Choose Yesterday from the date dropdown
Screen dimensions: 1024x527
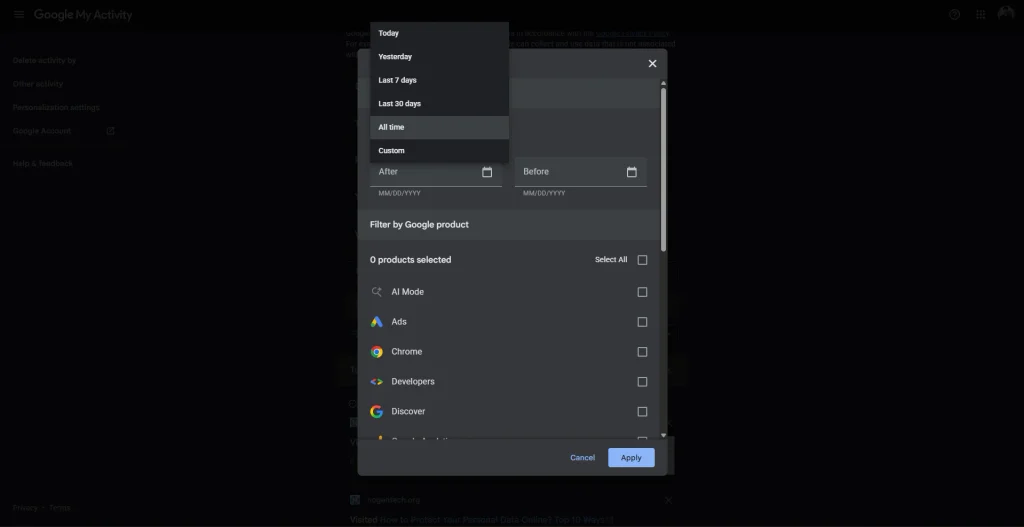[x=440, y=57]
